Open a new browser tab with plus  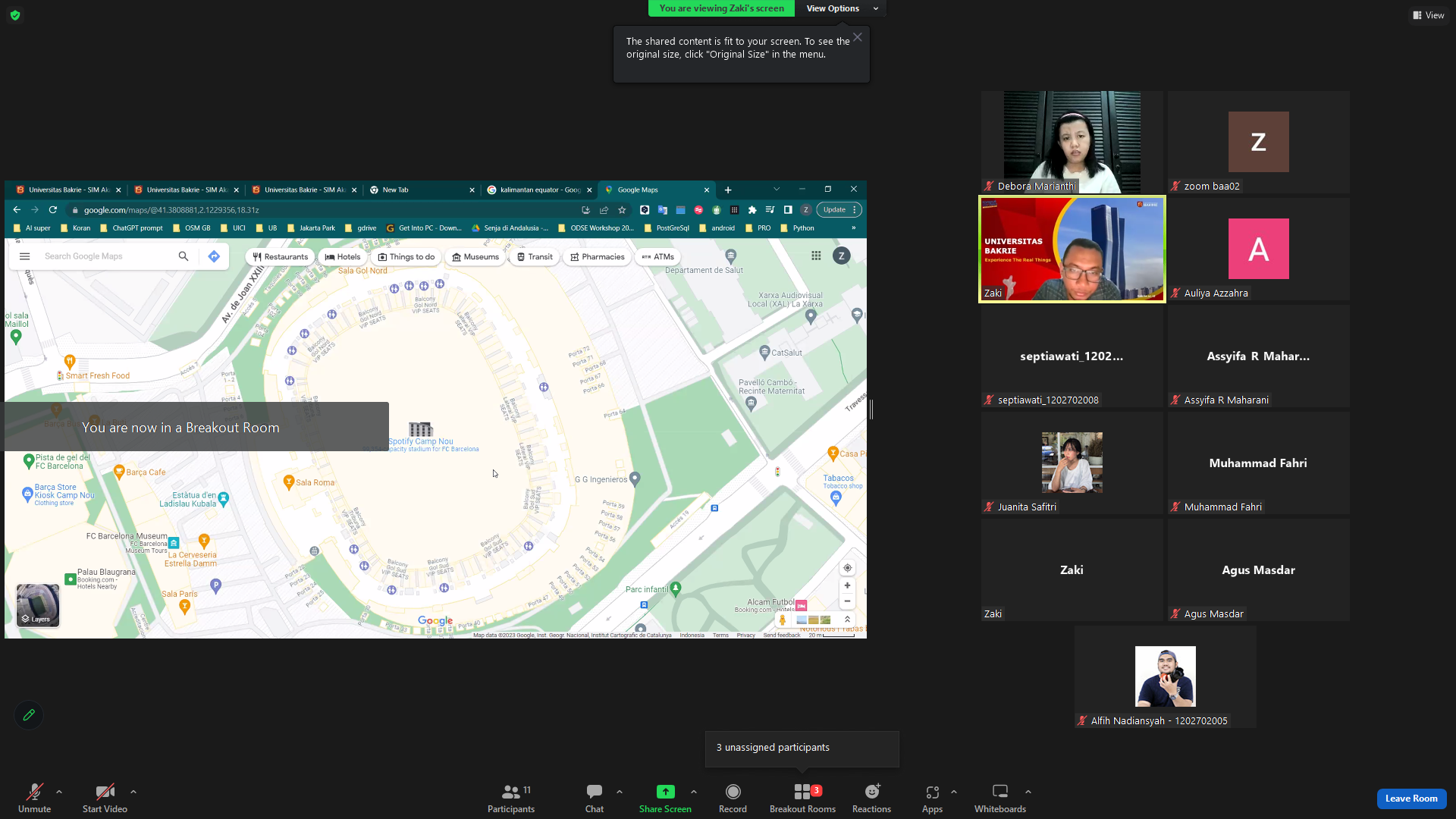pos(728,190)
